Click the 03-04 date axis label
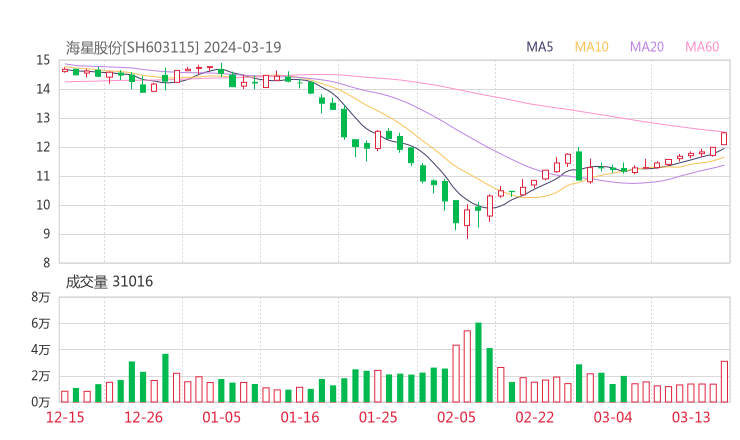 pos(613,417)
